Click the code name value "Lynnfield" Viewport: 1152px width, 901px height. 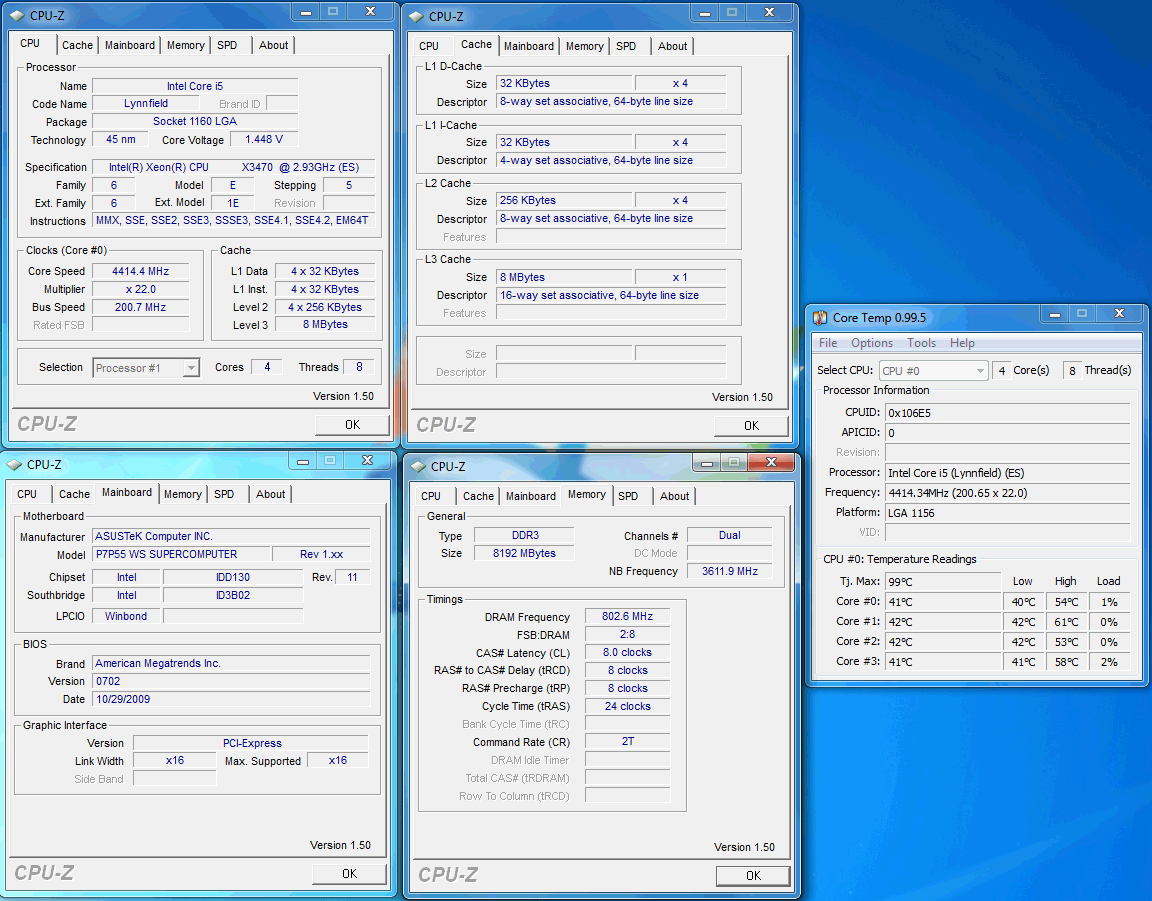tap(145, 104)
